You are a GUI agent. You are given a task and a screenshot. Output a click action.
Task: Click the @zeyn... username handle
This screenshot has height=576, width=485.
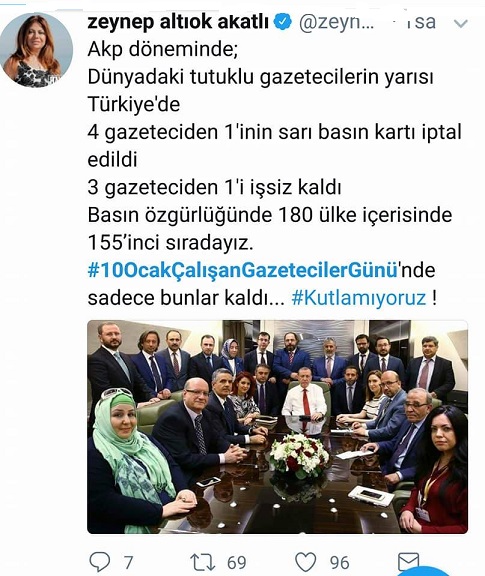coord(336,22)
